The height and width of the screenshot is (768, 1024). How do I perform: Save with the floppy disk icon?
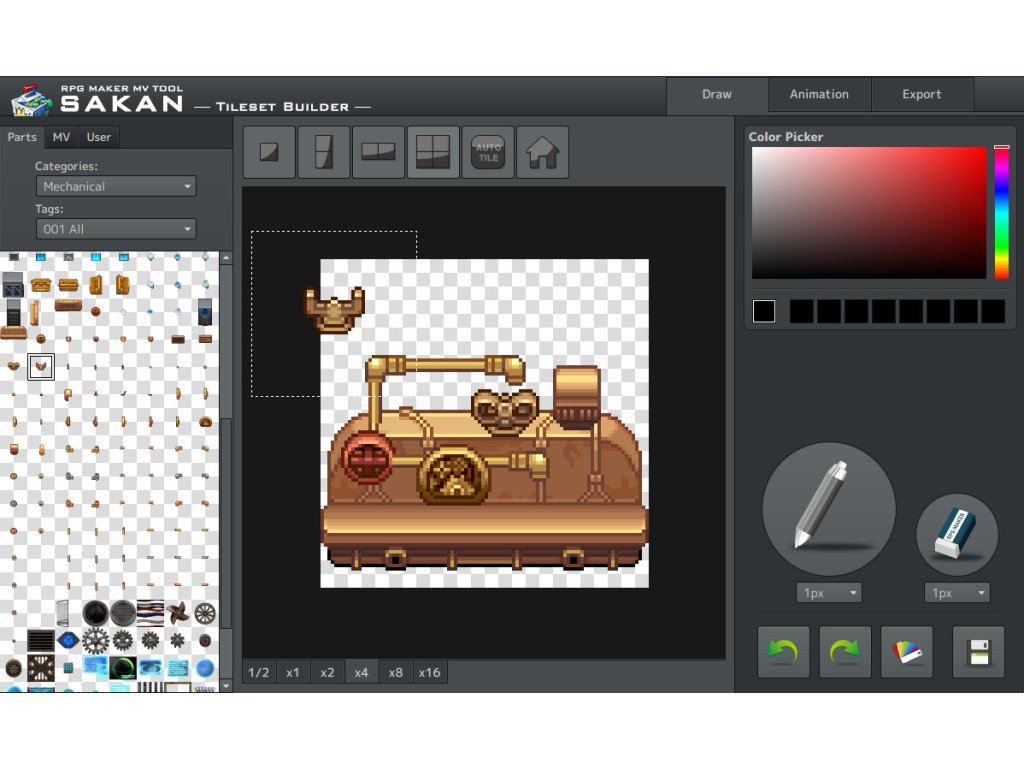[x=978, y=652]
